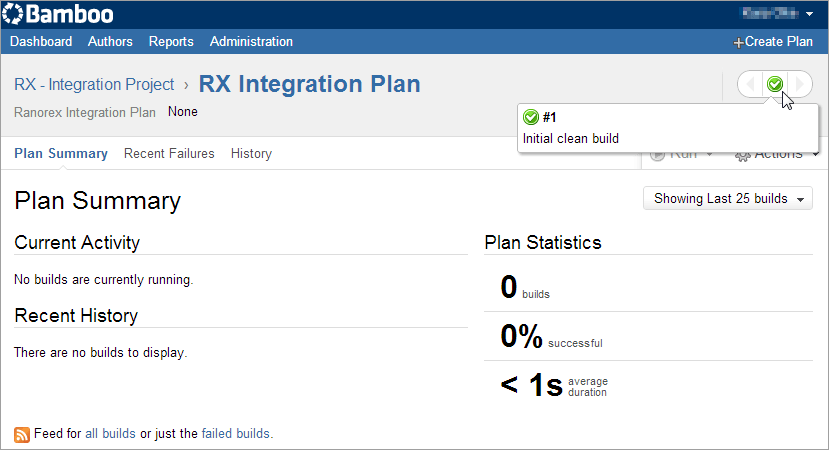
Task: Click the green check icon in build #1 tooltip
Action: [530, 117]
